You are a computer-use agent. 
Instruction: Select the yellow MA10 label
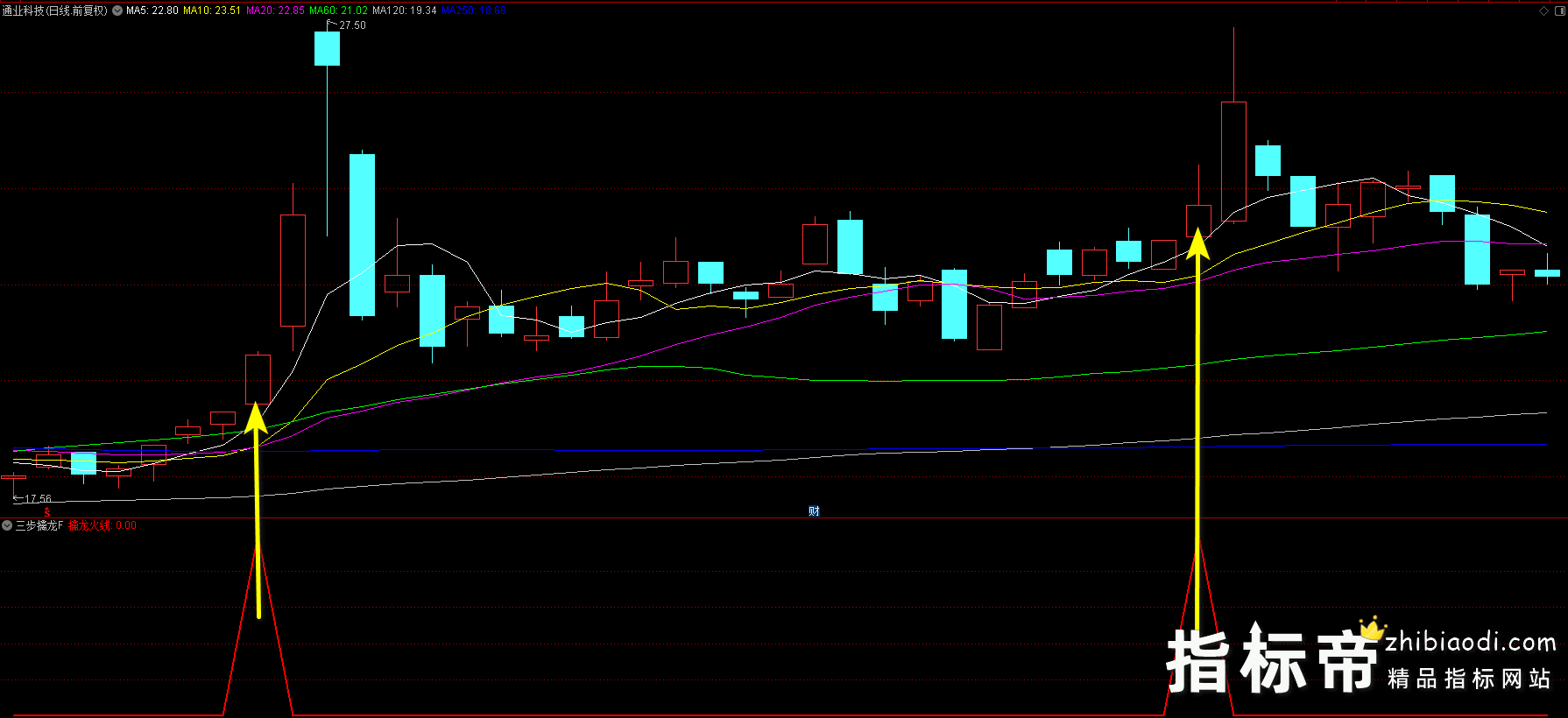211,11
